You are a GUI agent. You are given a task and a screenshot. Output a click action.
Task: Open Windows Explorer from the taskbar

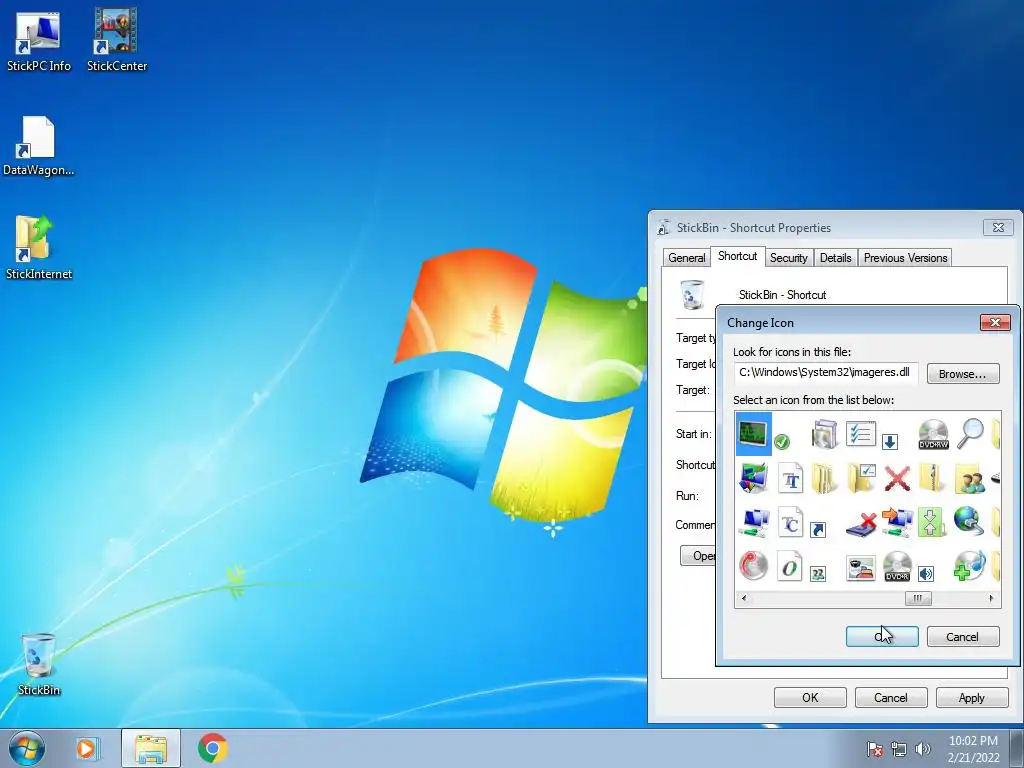click(150, 748)
